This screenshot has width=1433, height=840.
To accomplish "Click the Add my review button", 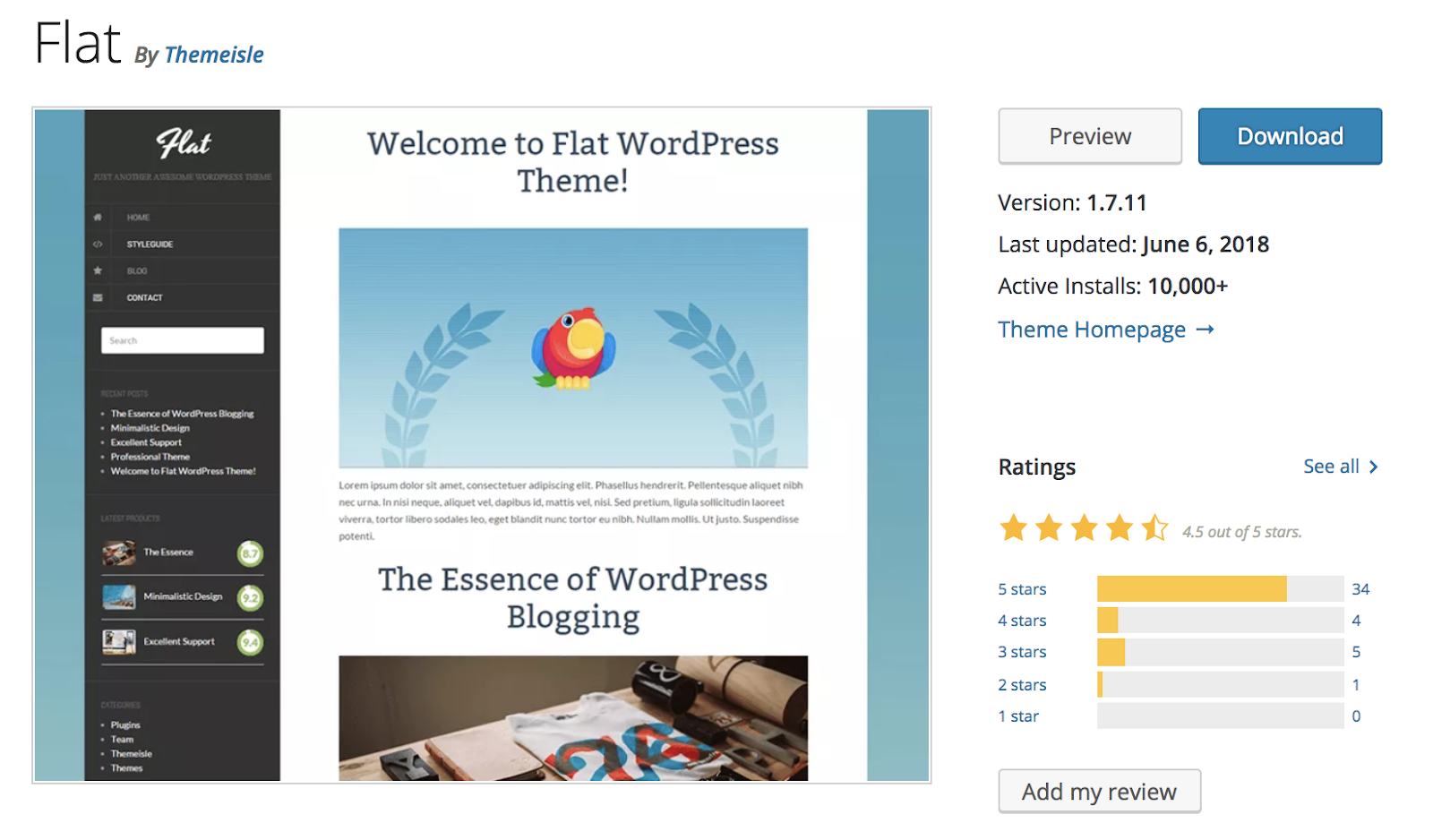I will 1100,792.
